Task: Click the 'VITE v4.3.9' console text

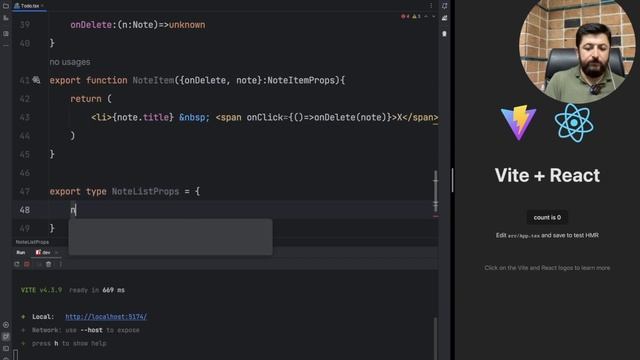Action: pyautogui.click(x=41, y=290)
